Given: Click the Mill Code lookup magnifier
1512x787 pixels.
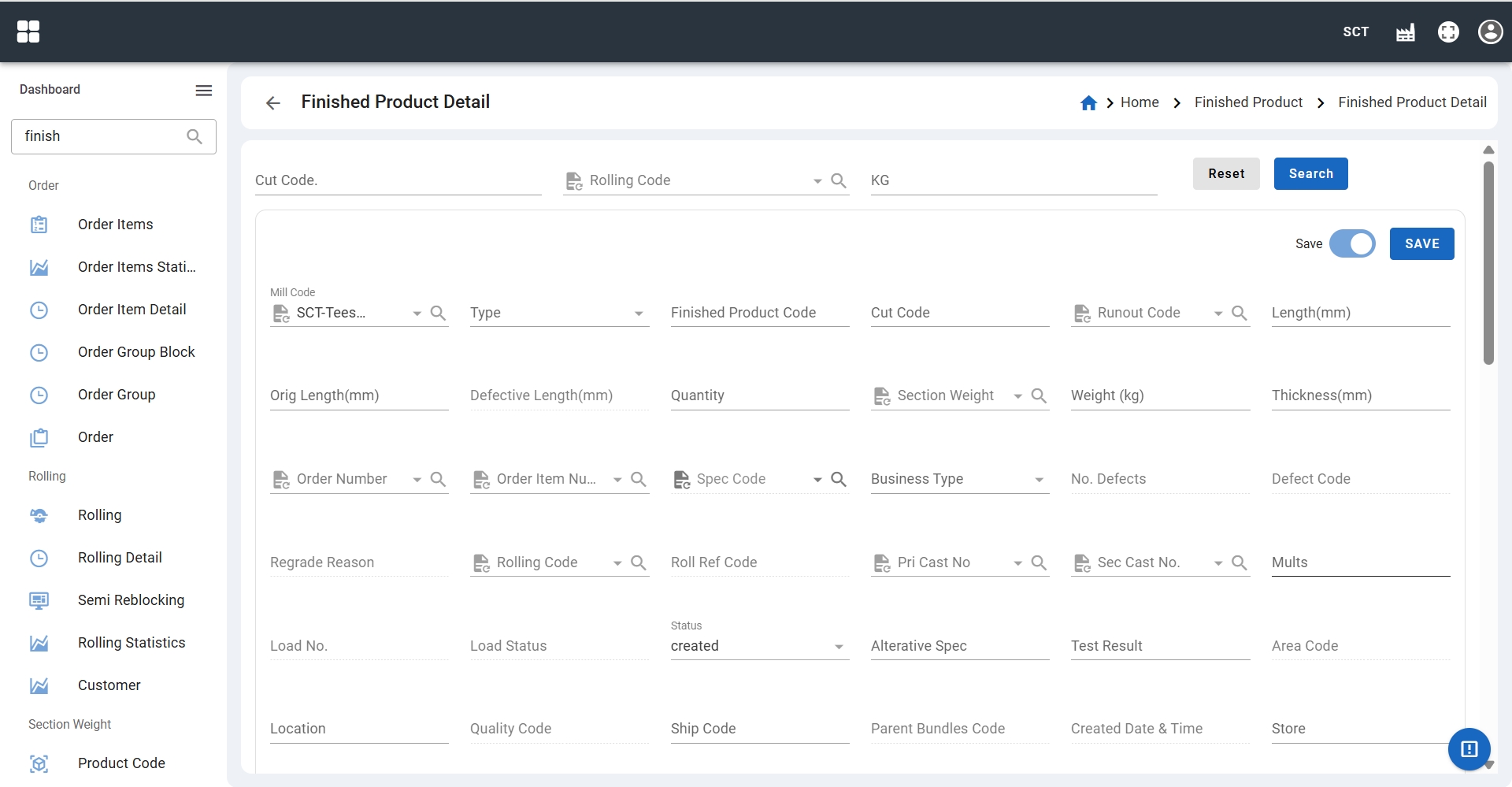Looking at the screenshot, I should click(439, 313).
